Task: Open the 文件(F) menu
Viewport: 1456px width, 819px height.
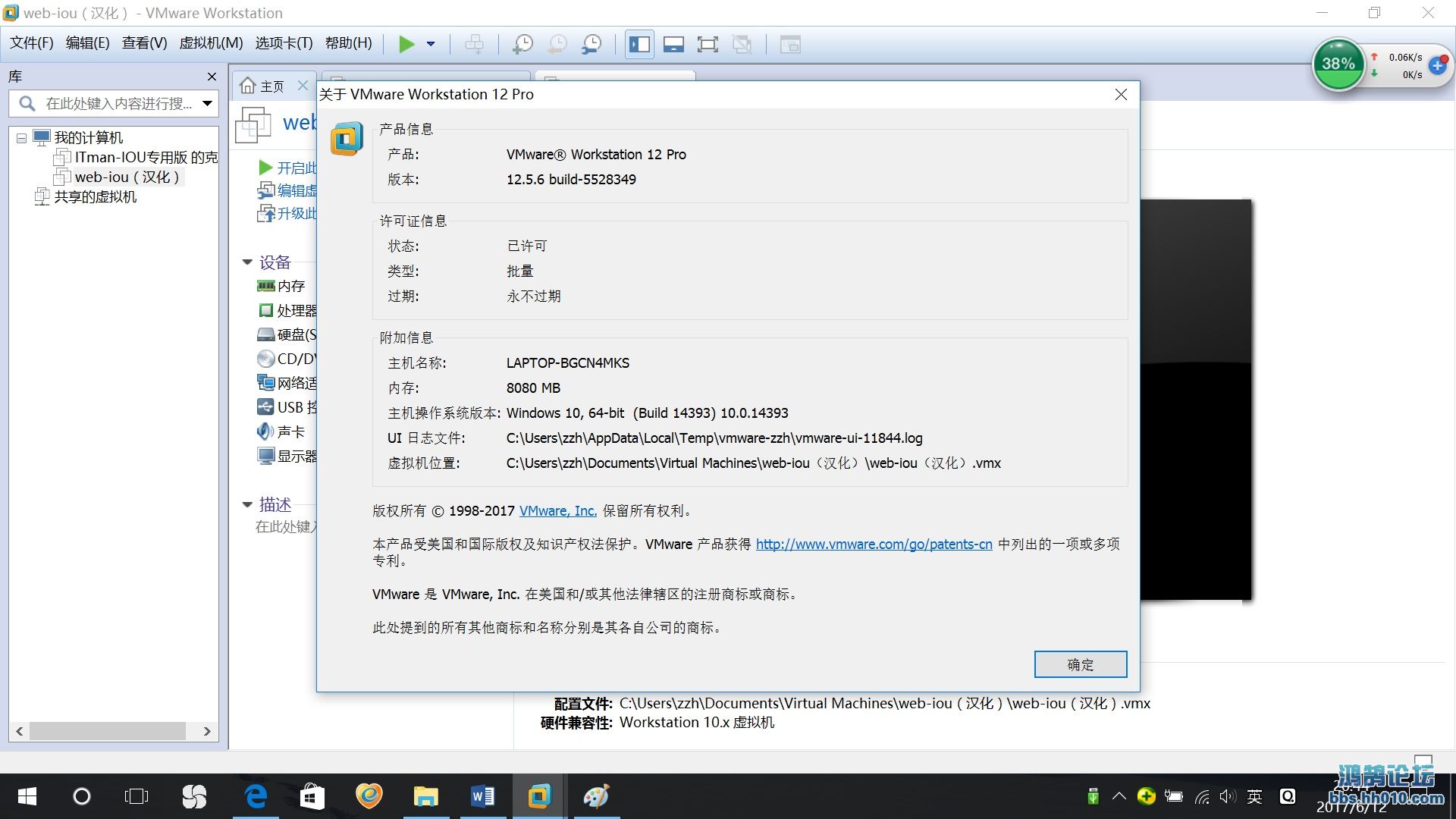Action: [32, 43]
